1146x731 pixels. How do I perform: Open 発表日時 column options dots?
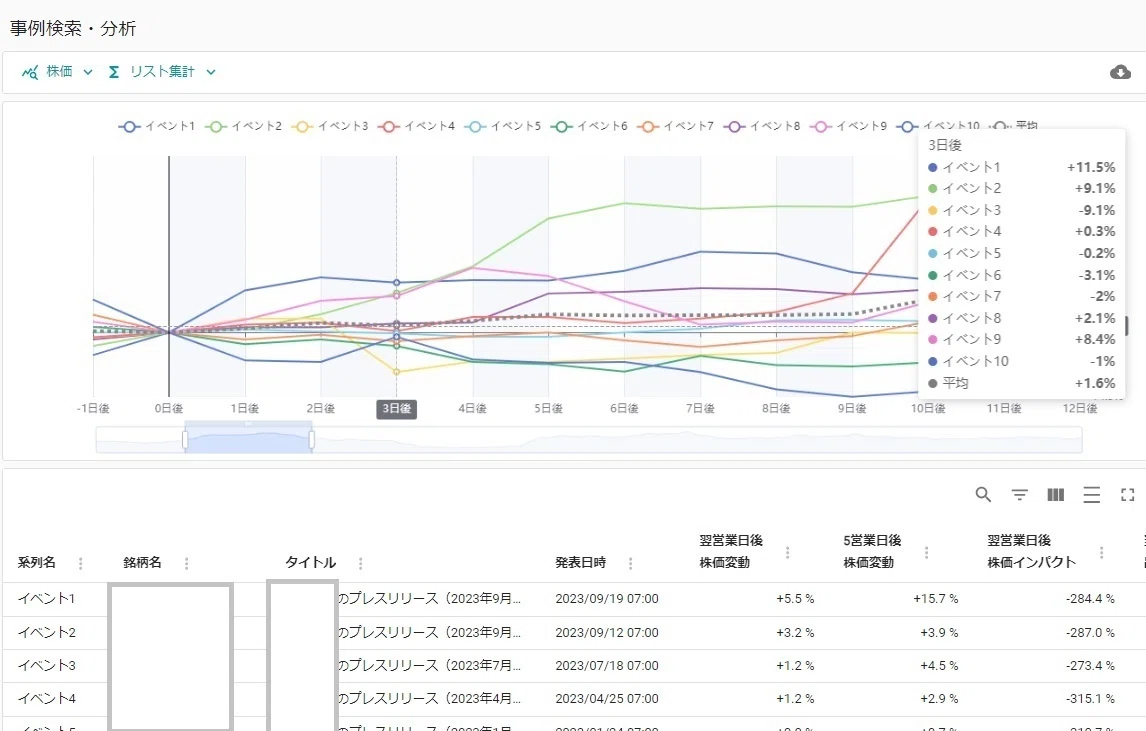point(630,563)
